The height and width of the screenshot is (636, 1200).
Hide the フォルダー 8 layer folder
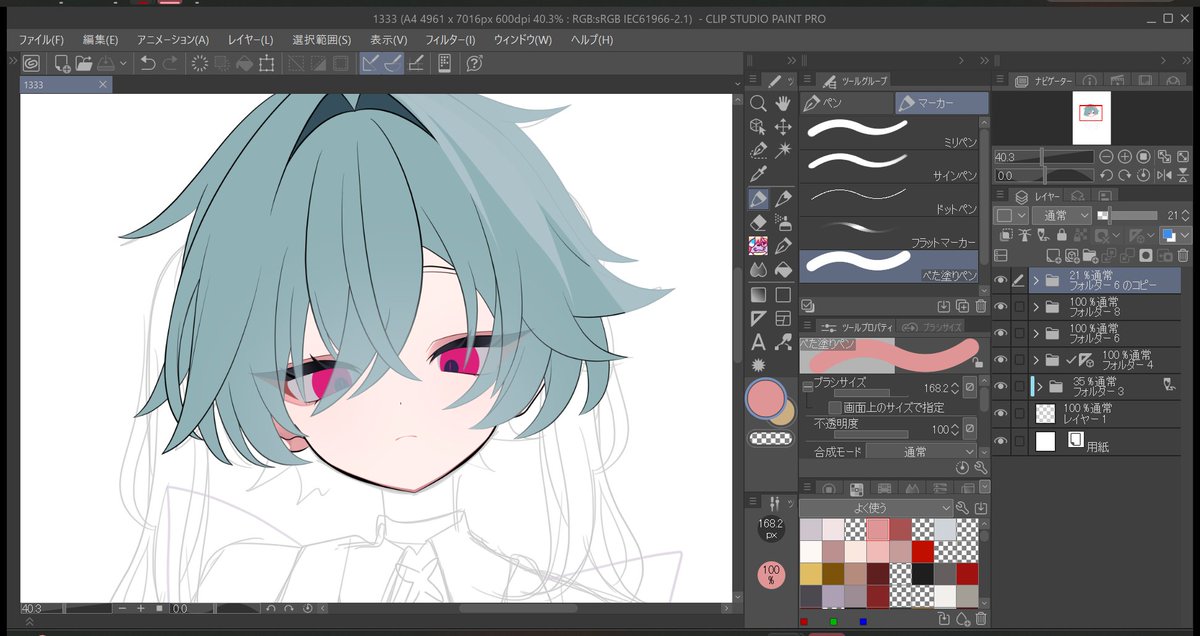click(x=1001, y=307)
